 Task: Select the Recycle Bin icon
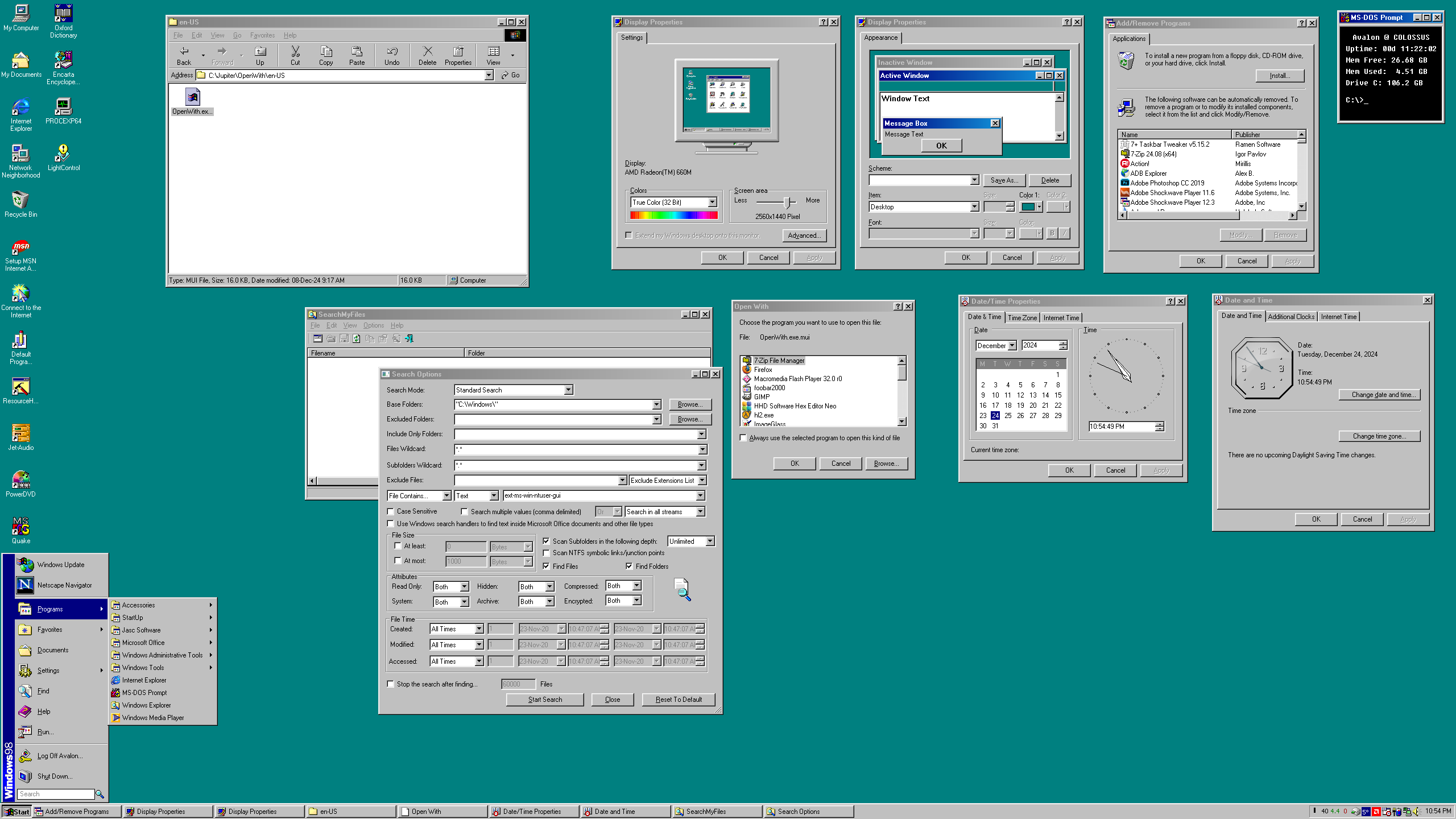tap(21, 204)
